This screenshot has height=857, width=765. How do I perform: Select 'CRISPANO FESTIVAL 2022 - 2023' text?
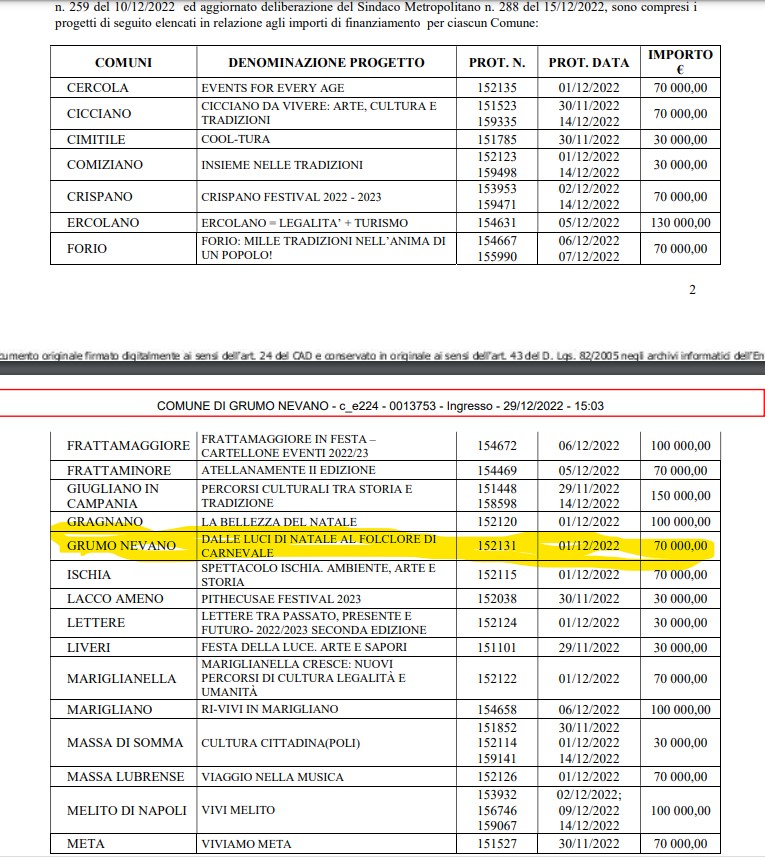[291, 197]
